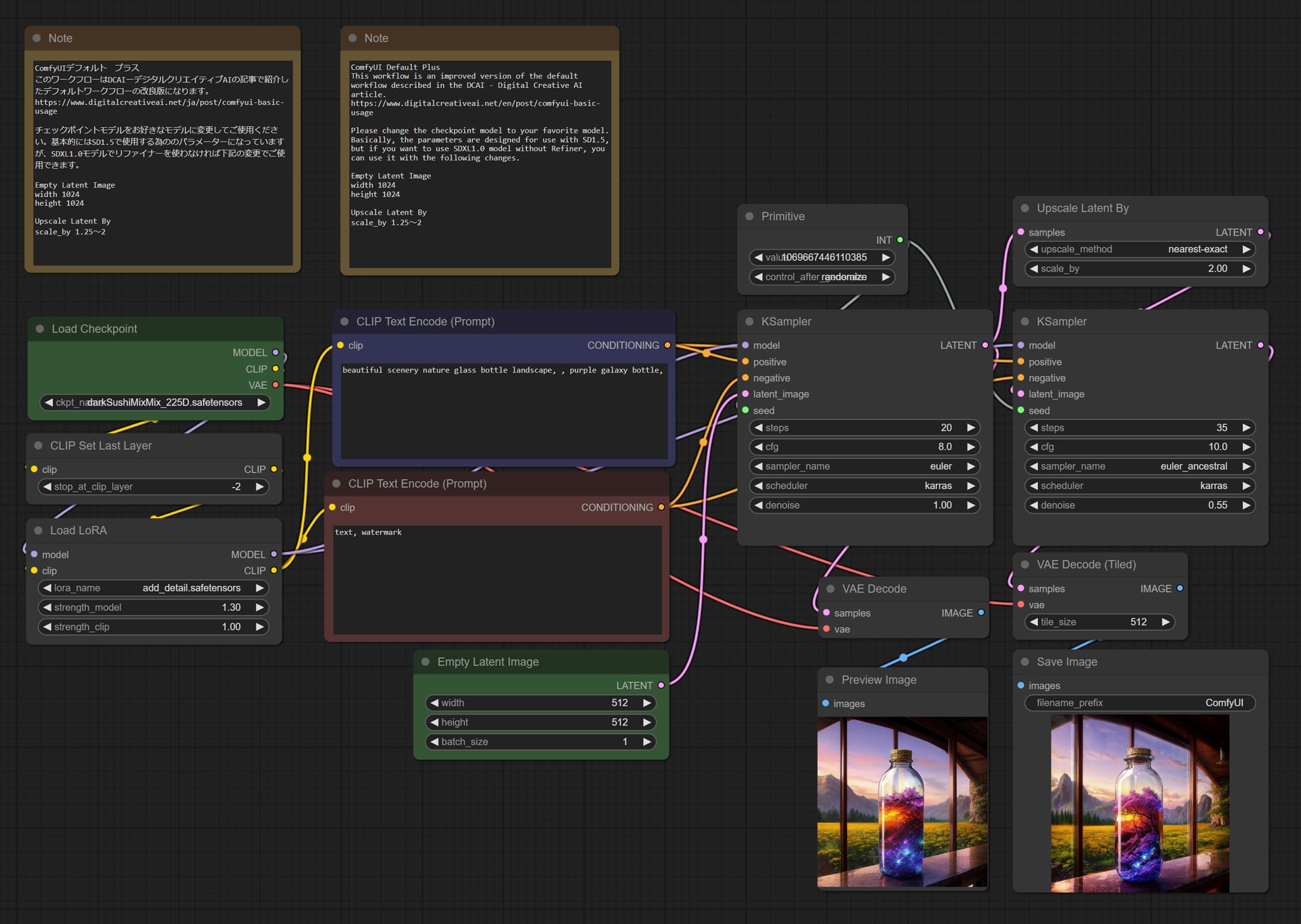Click inside the Japanese Note text area
The width and height of the screenshot is (1301, 924).
(x=163, y=163)
